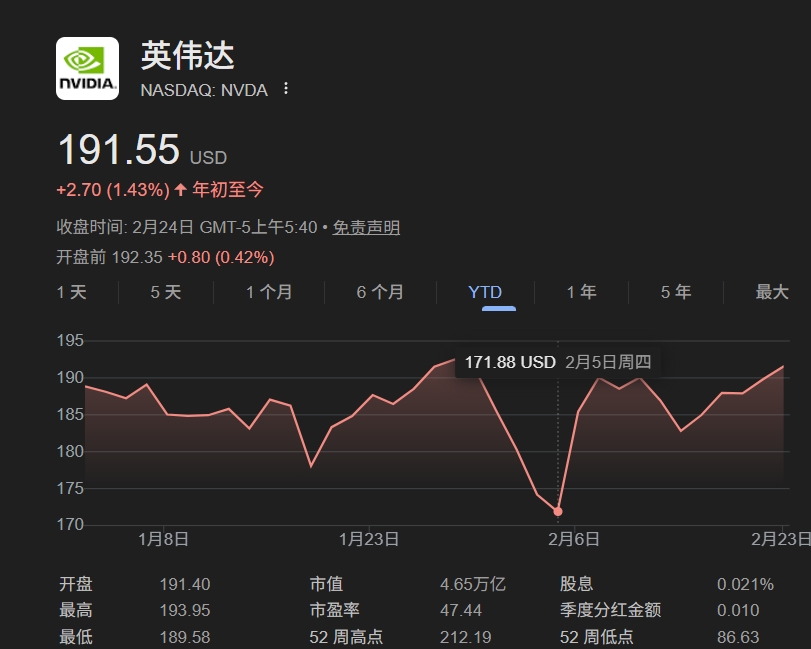The height and width of the screenshot is (649, 811).
Task: Open the 免责声明 disclaimer link
Action: (x=366, y=227)
